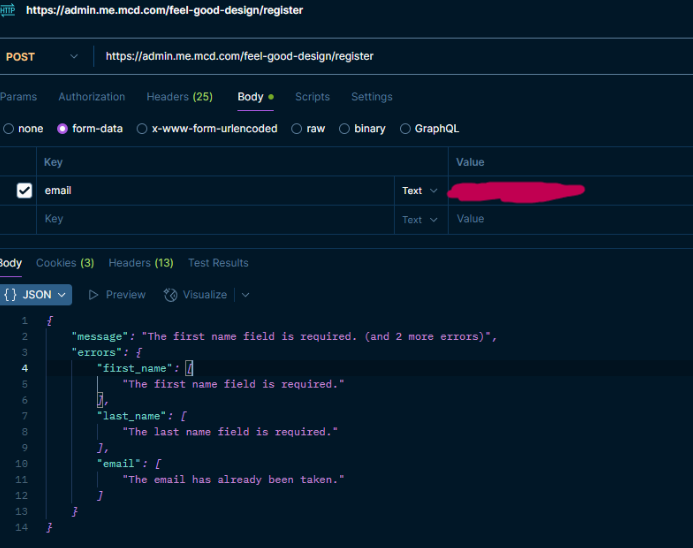
Task: Select the binary body radio button
Action: tap(344, 129)
